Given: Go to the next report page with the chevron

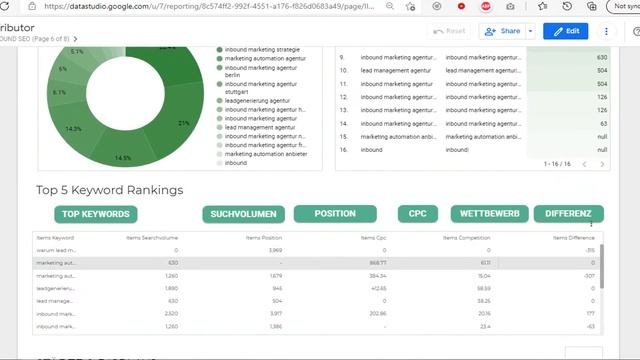Looking at the screenshot, I should [76, 39].
